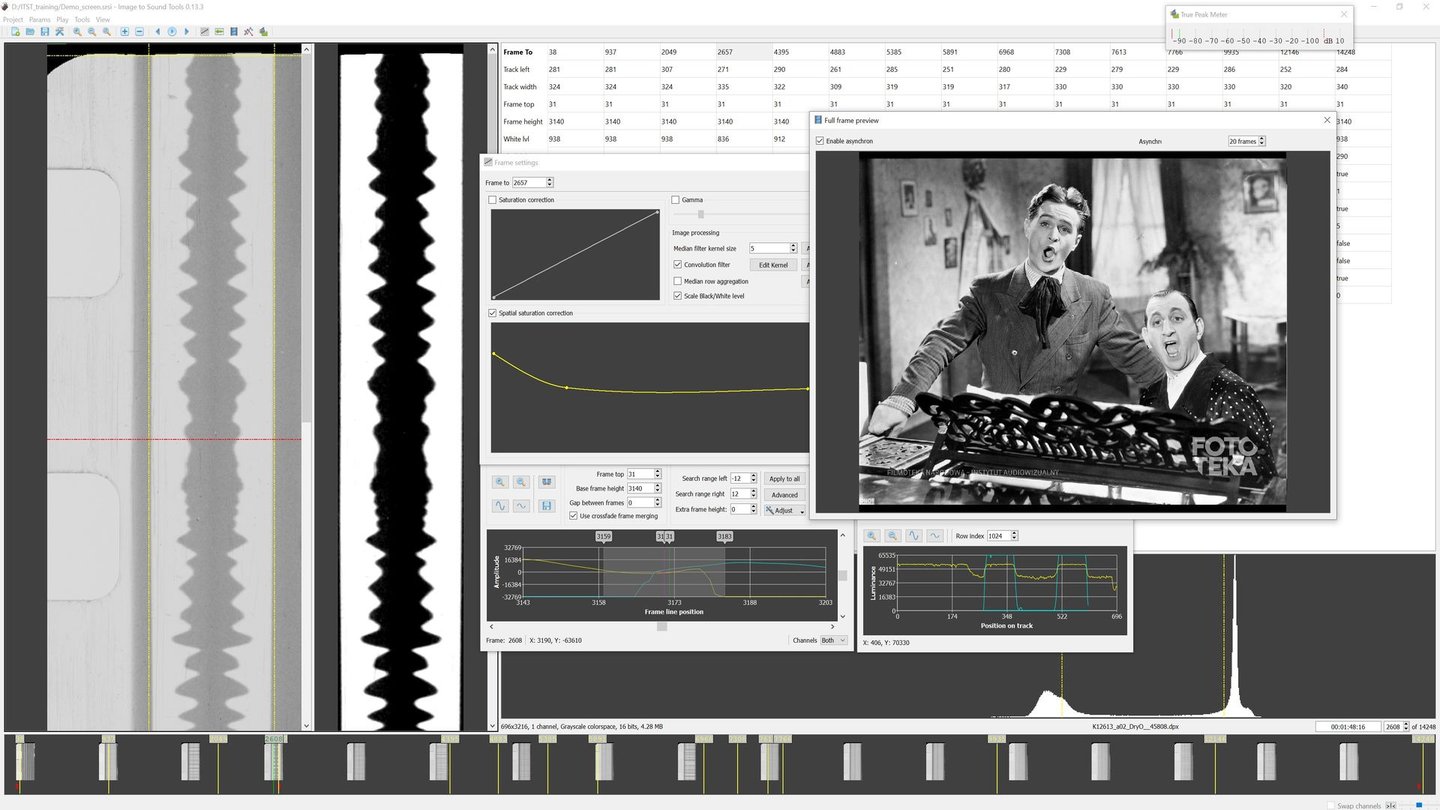
Task: Open the Play menu
Action: [x=63, y=19]
